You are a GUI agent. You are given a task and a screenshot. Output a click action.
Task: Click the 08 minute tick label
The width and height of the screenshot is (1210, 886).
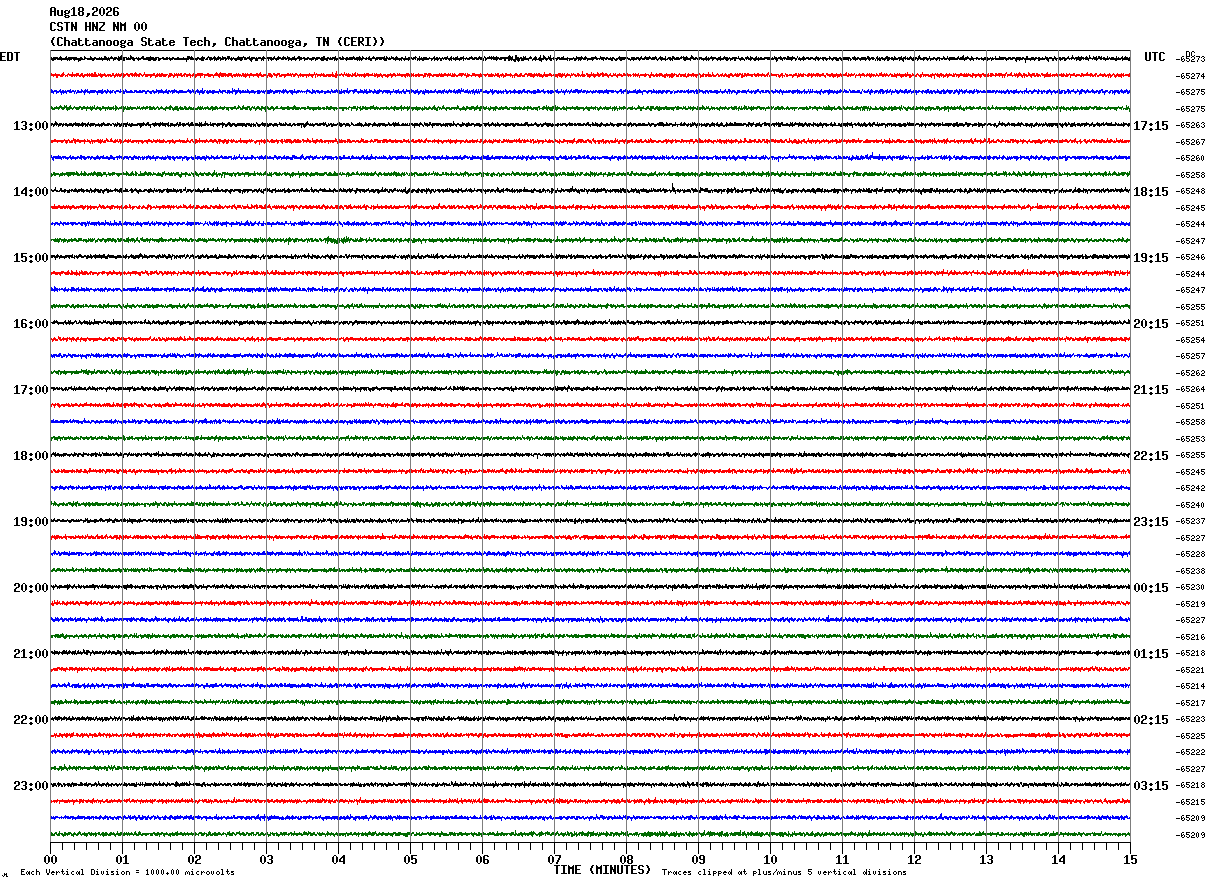[x=626, y=859]
